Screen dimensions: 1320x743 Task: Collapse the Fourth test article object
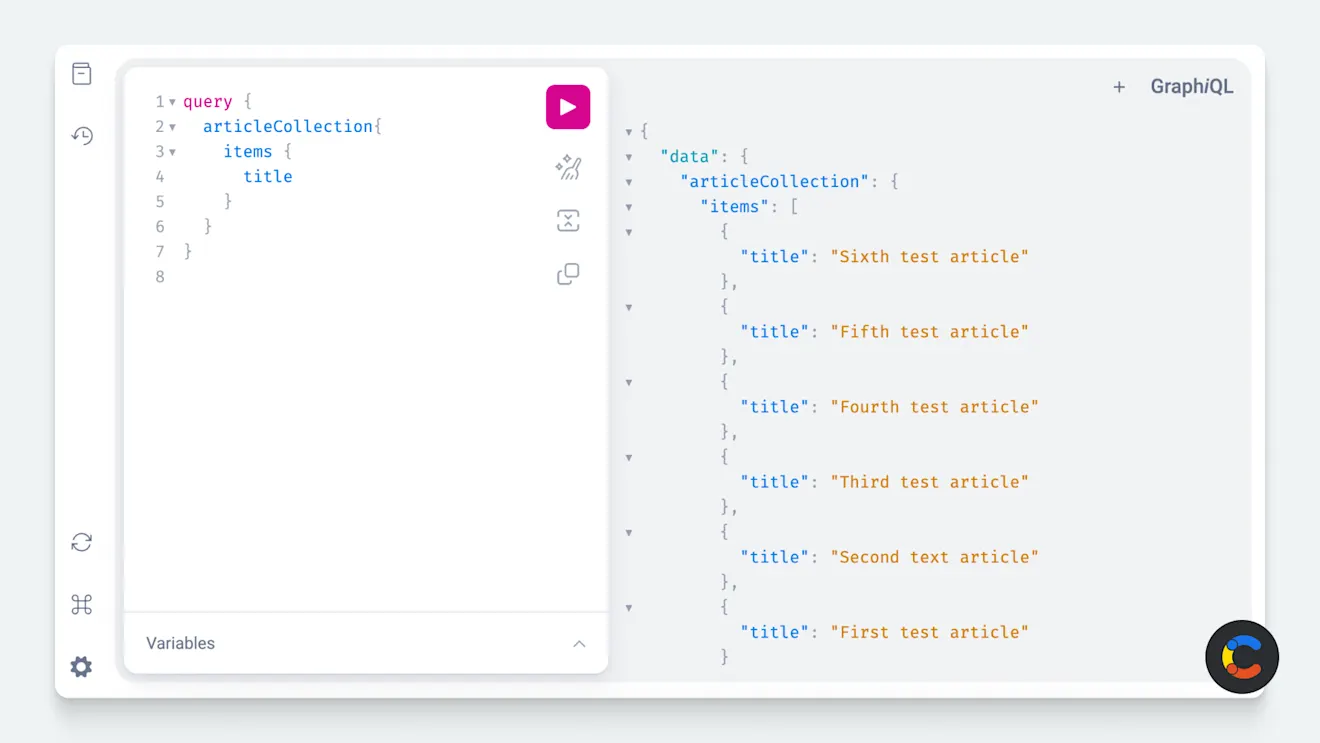629,382
